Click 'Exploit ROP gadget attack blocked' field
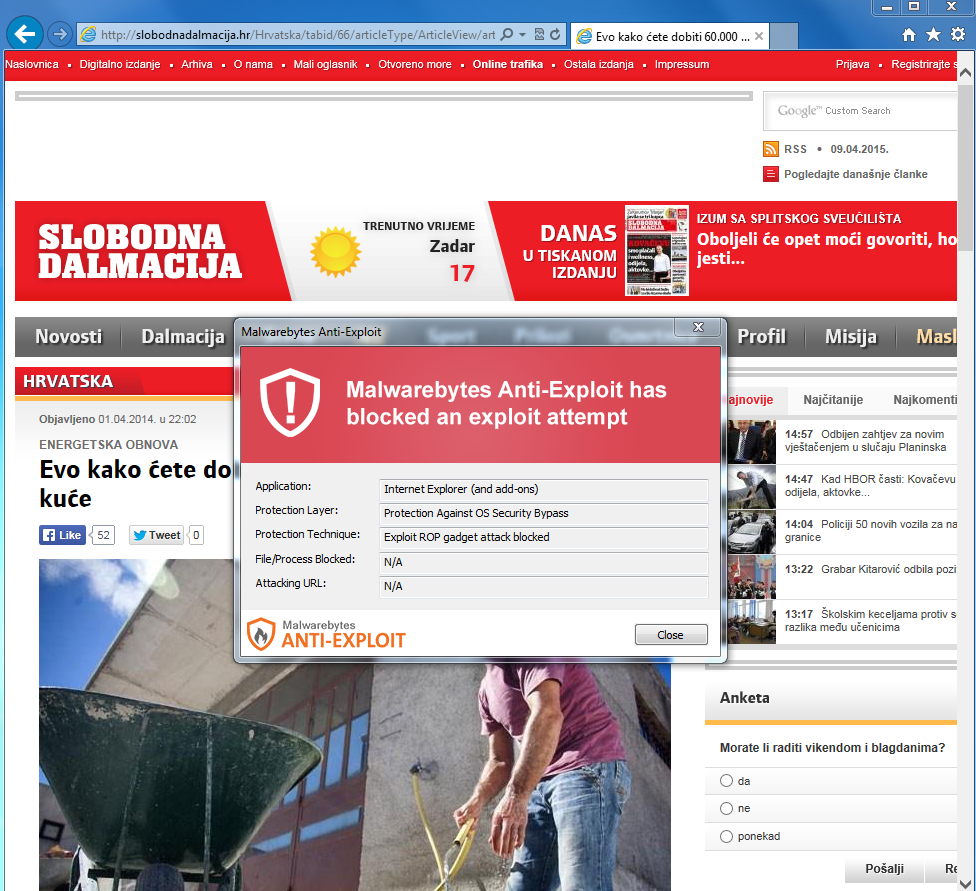 click(543, 537)
